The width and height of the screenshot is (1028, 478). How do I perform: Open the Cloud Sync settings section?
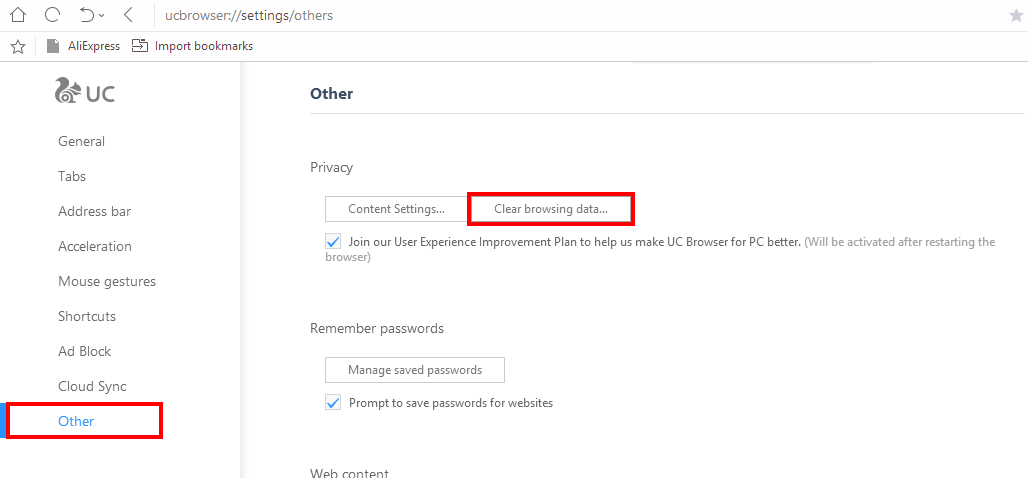pos(92,386)
